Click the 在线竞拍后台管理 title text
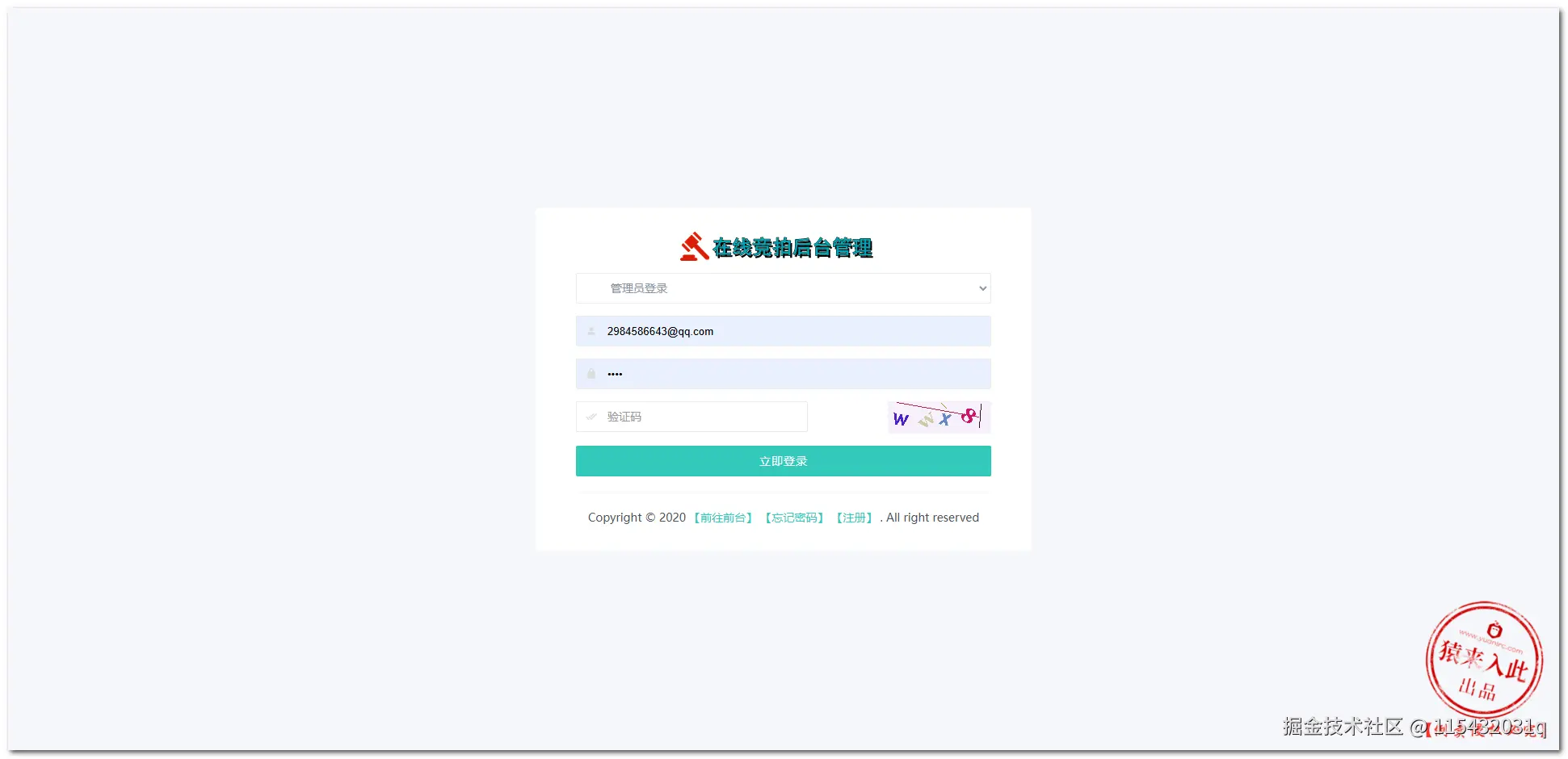The height and width of the screenshot is (759, 1568). pos(792,248)
